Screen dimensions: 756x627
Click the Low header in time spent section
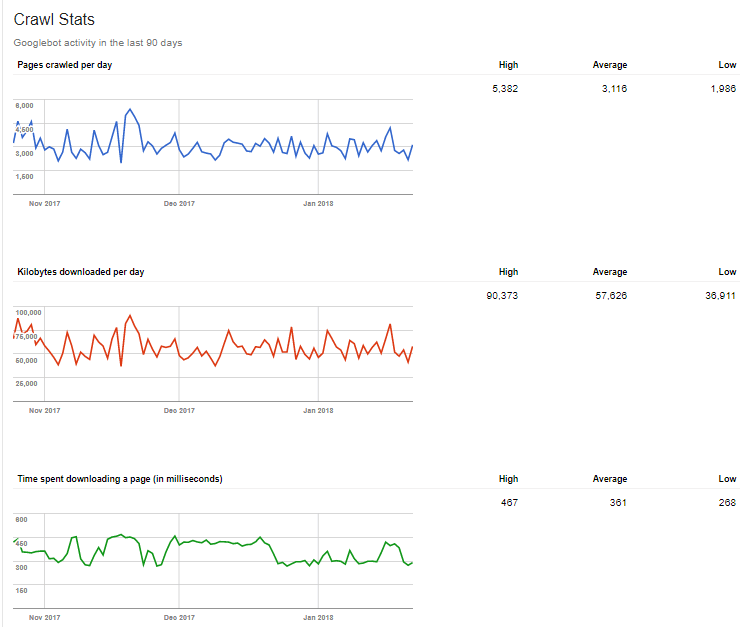(727, 478)
